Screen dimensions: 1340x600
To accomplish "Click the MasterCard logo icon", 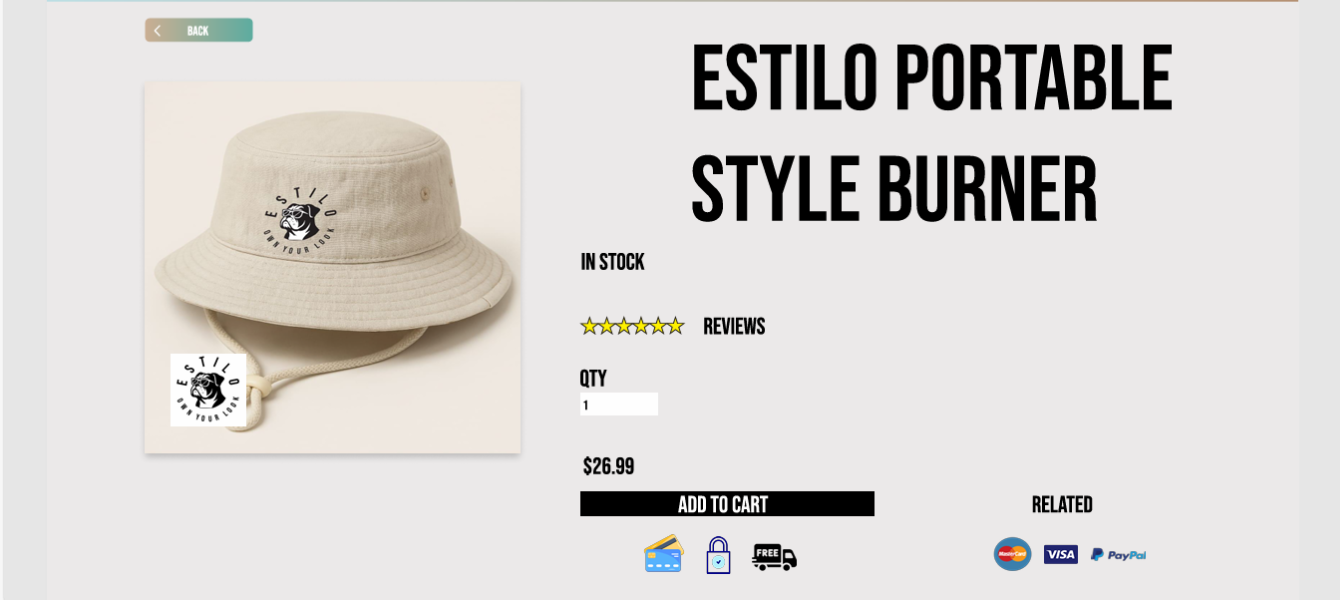I will point(1012,554).
